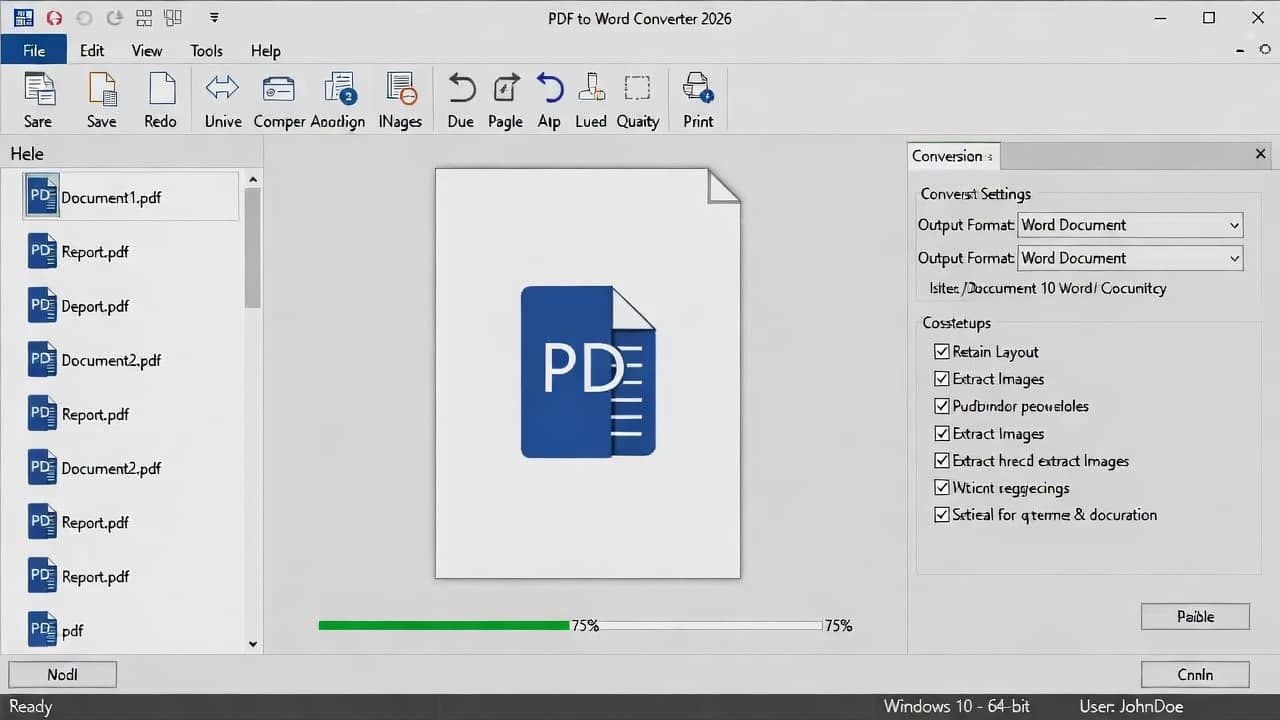This screenshot has height=720, width=1280.
Task: Select Document1.pdf in the file list
Action: pos(130,197)
